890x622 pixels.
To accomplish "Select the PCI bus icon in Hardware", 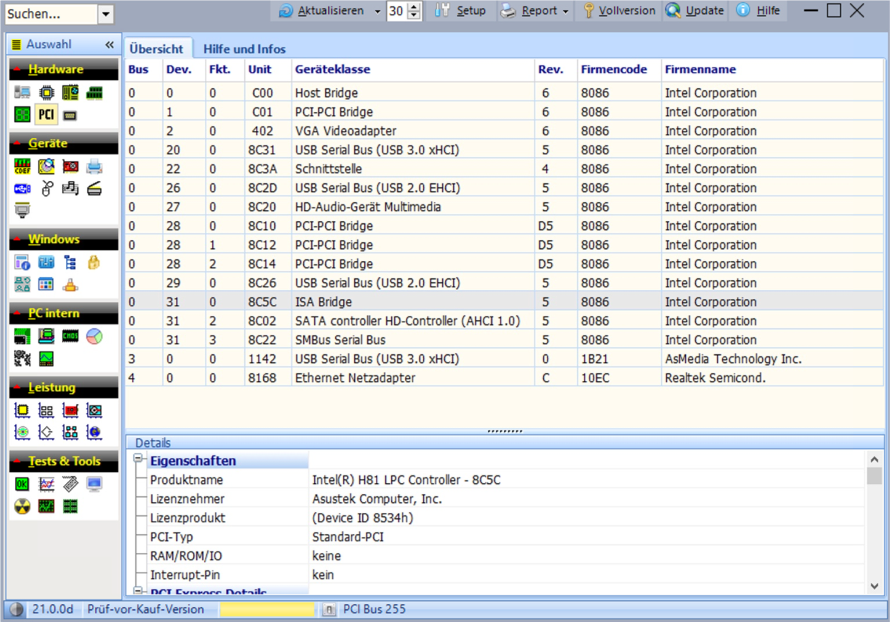I will (x=46, y=115).
